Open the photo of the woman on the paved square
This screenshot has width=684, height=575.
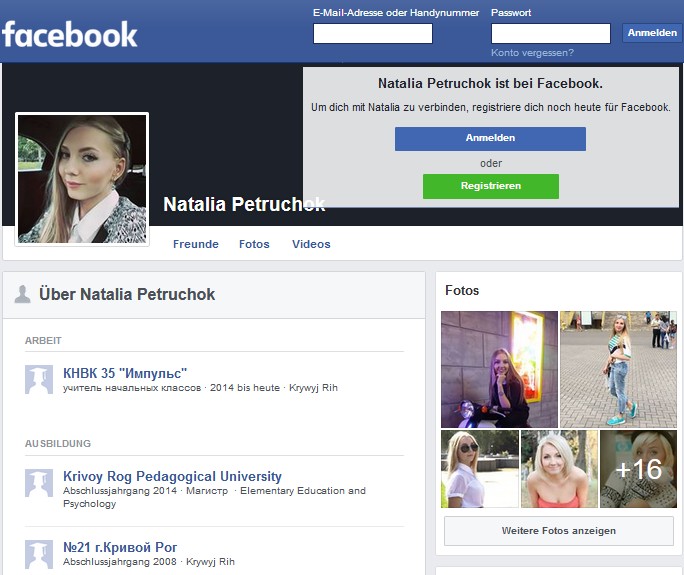pos(618,369)
